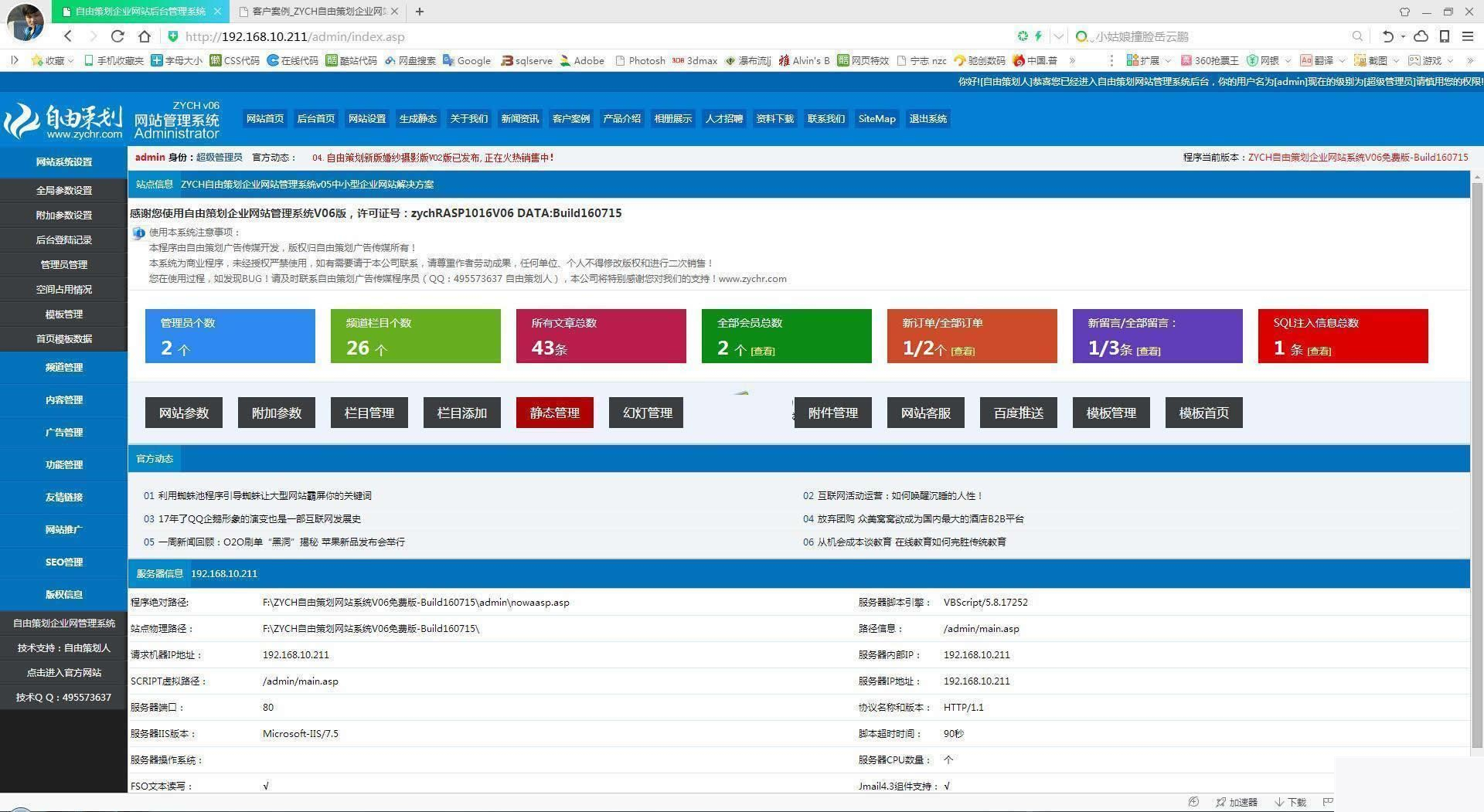Open the Photoshop bookmark
This screenshot has height=812, width=1484.
640,60
